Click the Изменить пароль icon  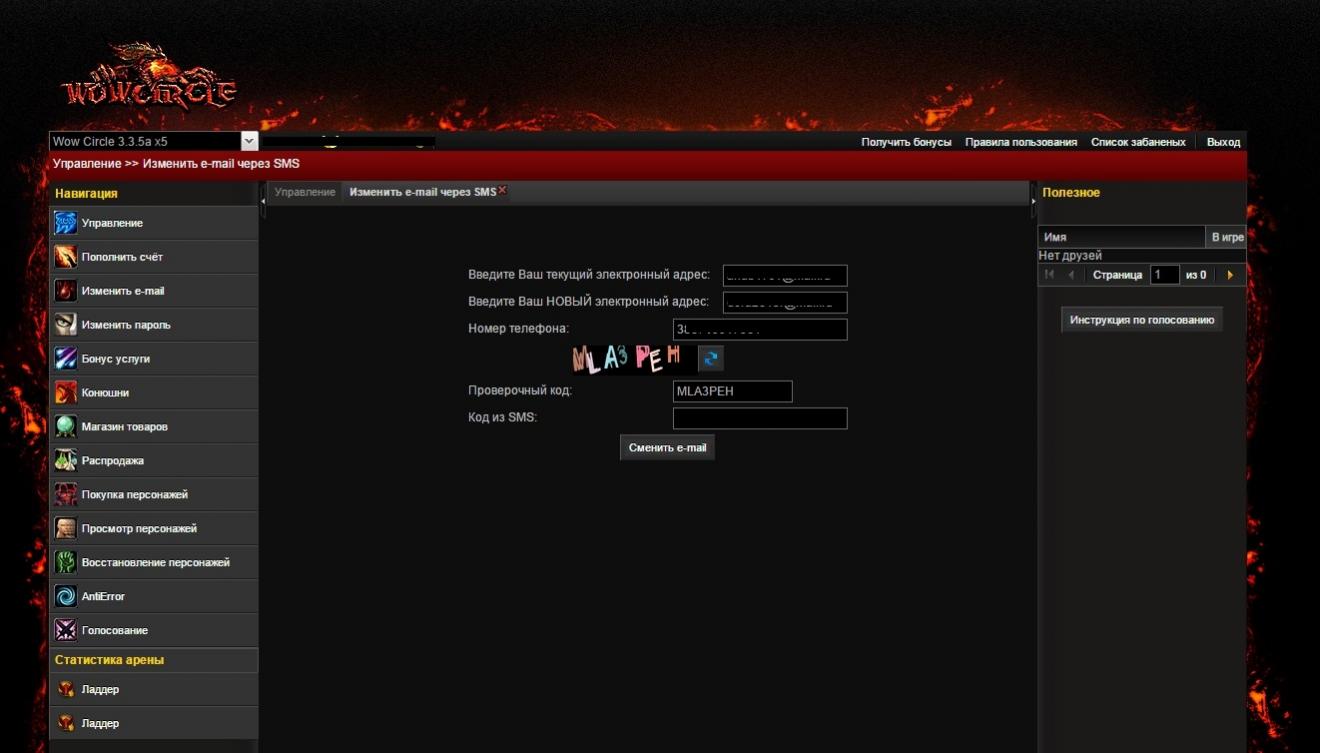(x=65, y=325)
